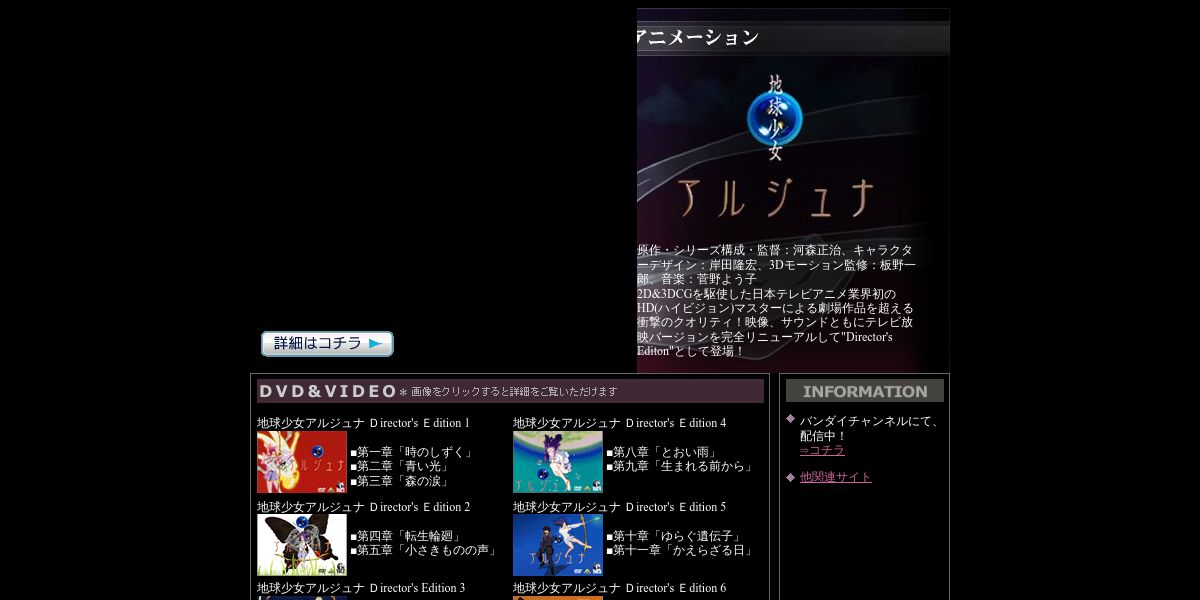The height and width of the screenshot is (600, 1200).
Task: Select title 地球少女アルジュナ Director's Edition 1
Action: pyautogui.click(x=363, y=423)
